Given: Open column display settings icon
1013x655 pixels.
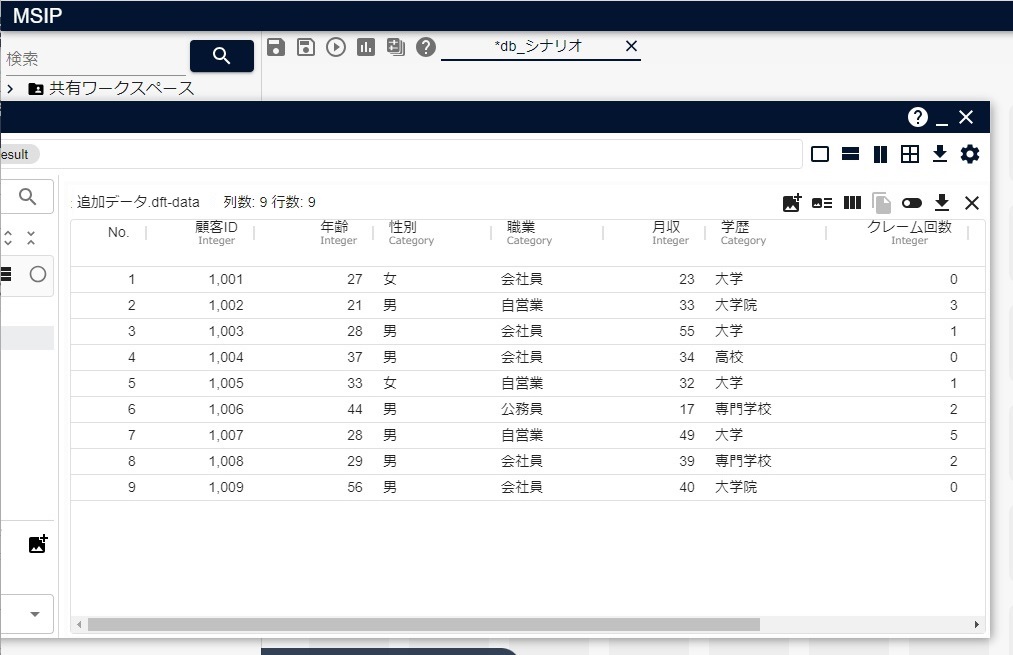Looking at the screenshot, I should pyautogui.click(x=852, y=203).
